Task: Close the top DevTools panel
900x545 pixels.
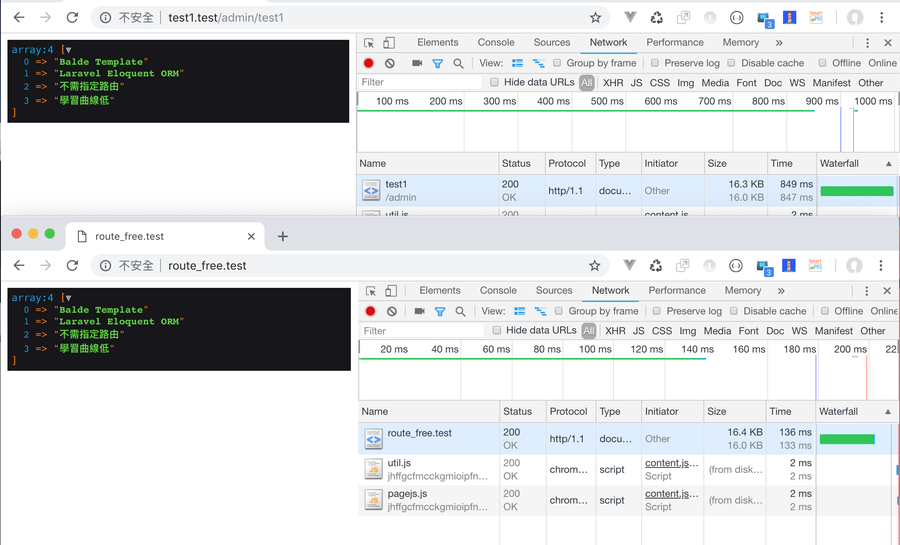Action: tap(888, 43)
